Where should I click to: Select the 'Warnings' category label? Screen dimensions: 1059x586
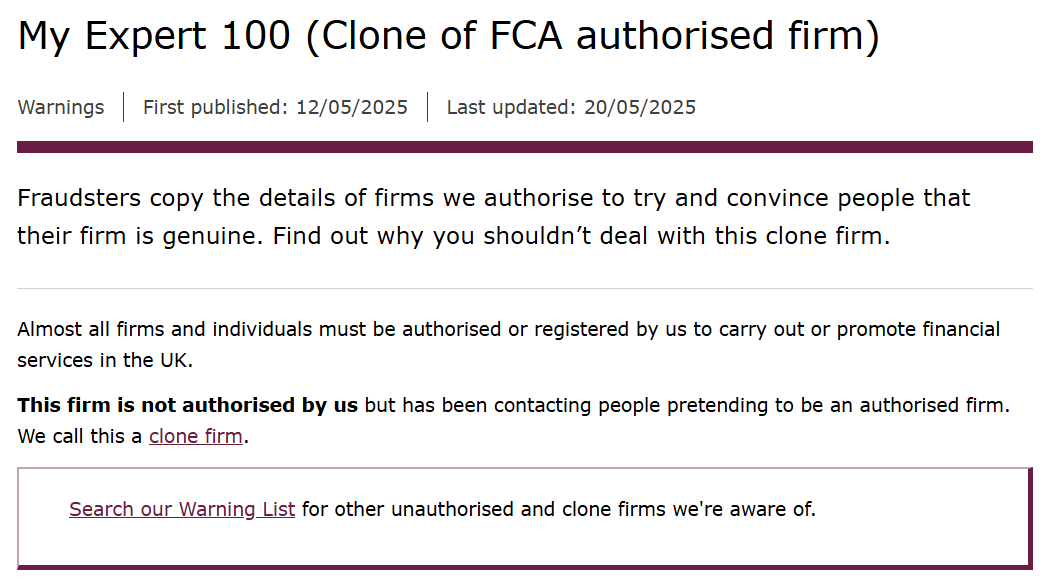point(61,107)
